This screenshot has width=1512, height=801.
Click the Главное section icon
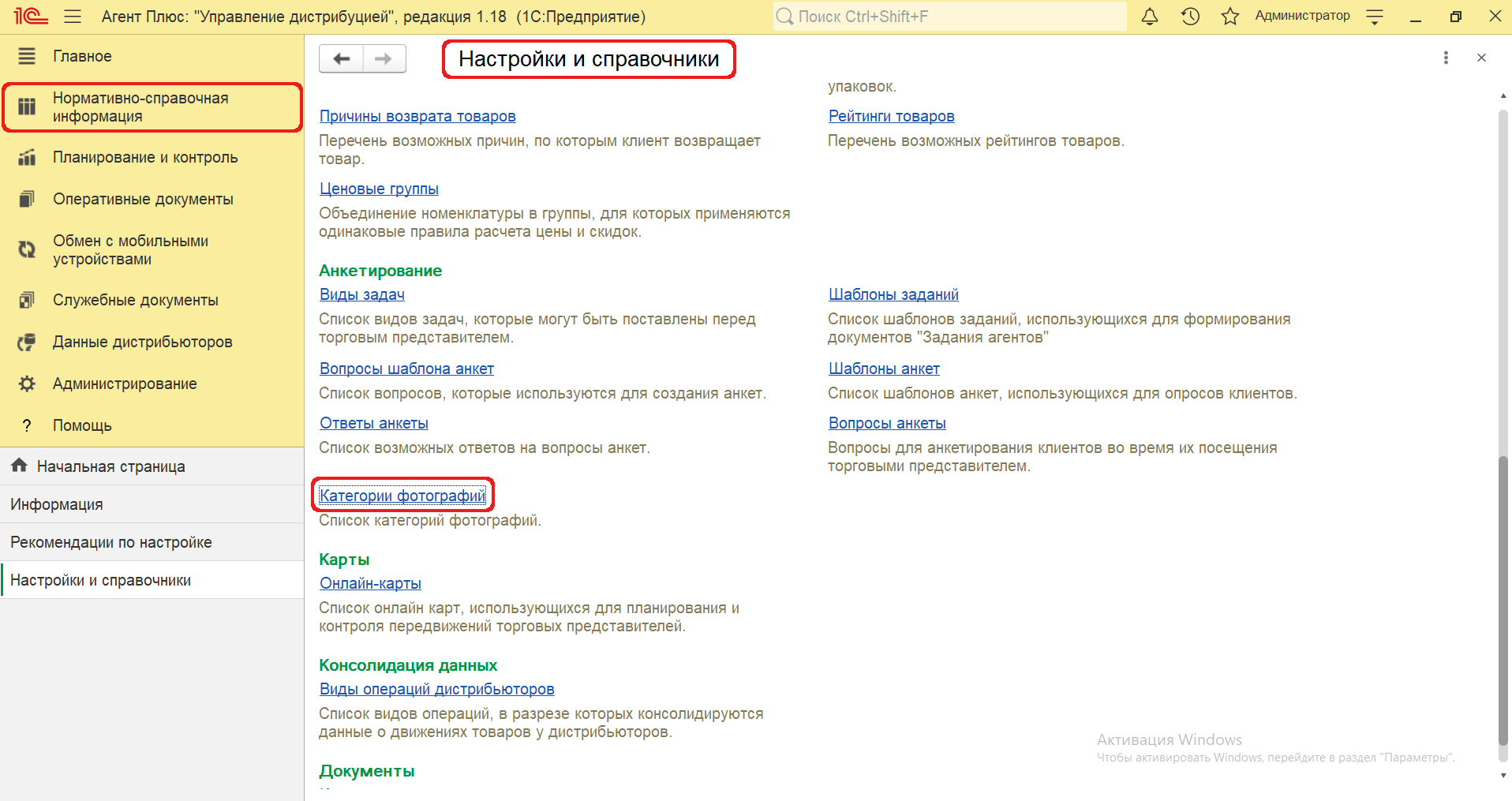27,56
